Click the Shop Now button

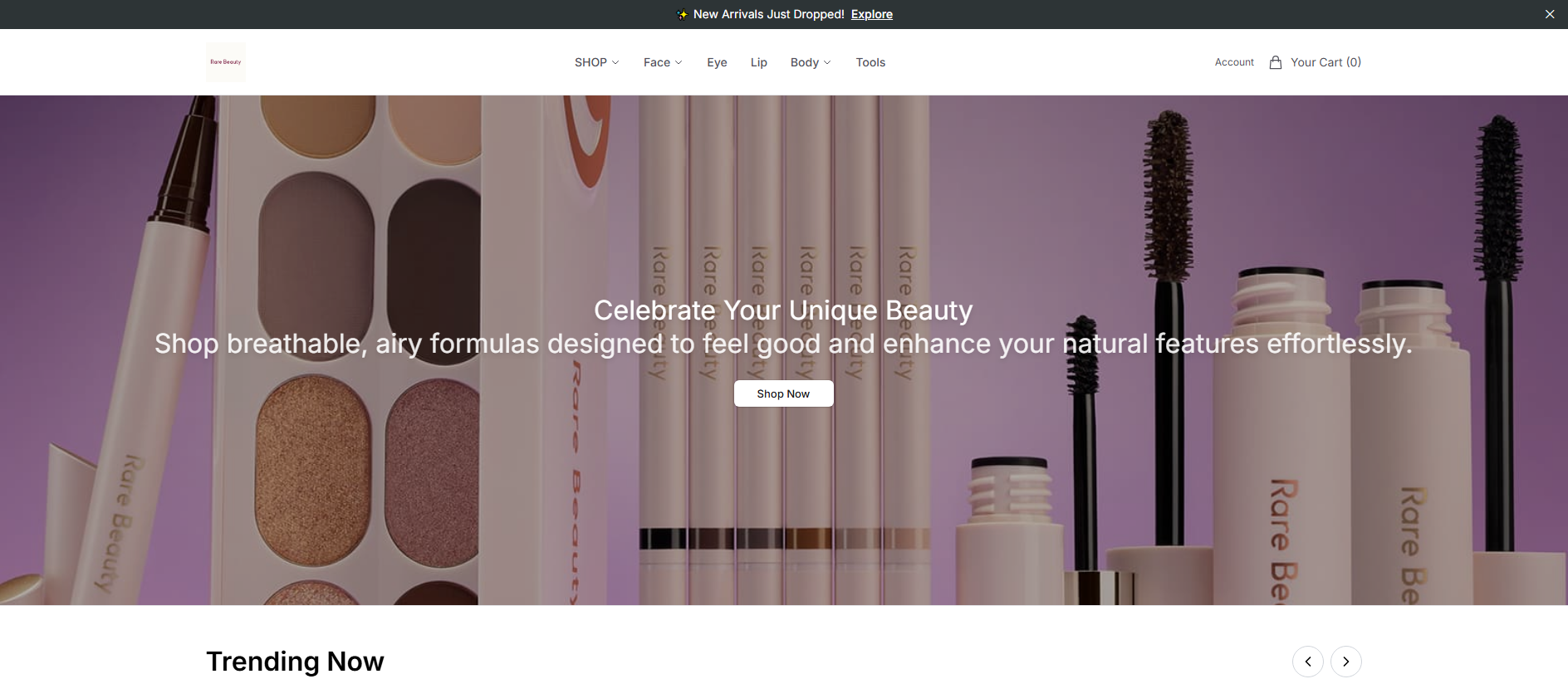(783, 393)
